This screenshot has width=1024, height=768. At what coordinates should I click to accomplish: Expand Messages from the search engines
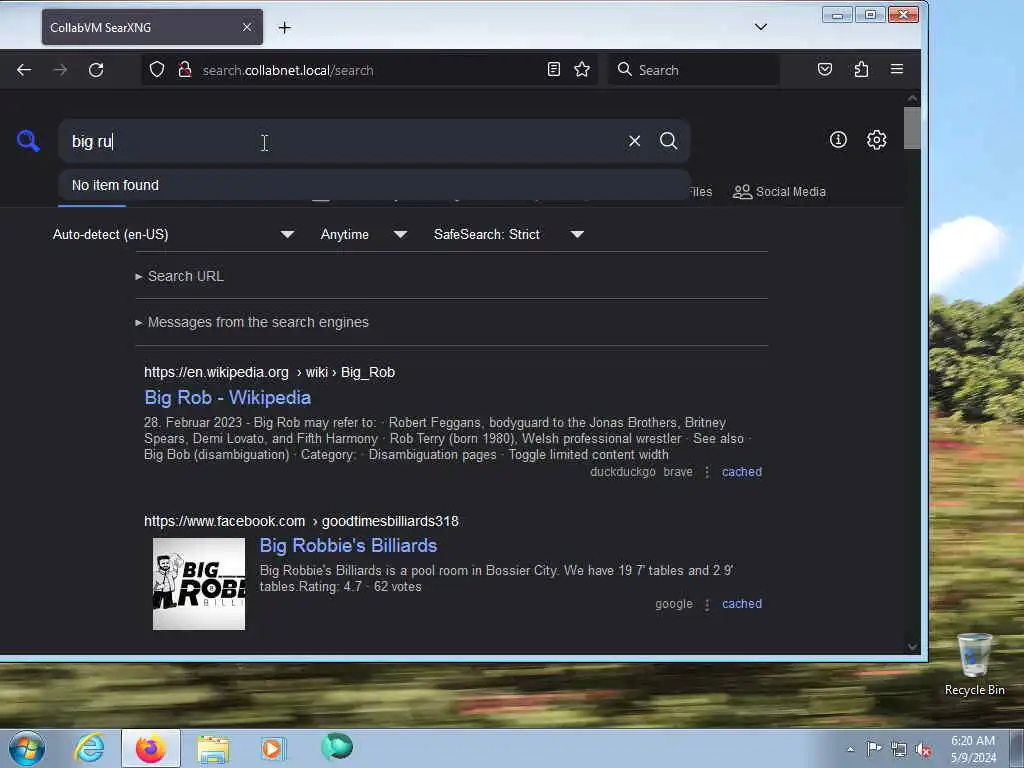click(252, 322)
